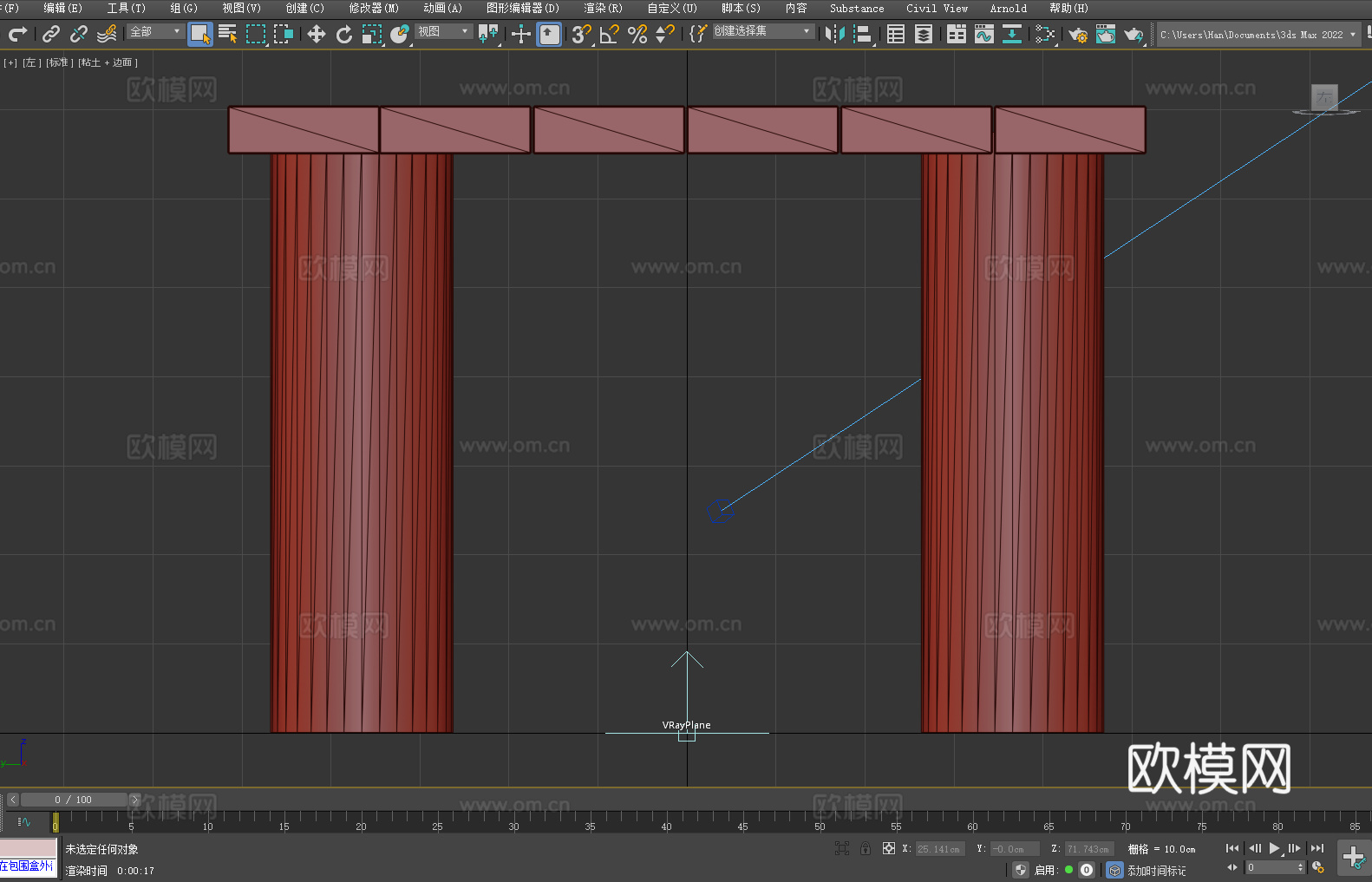Image resolution: width=1372 pixels, height=882 pixels.
Task: Click Select and Manipulate icon
Action: [x=520, y=34]
